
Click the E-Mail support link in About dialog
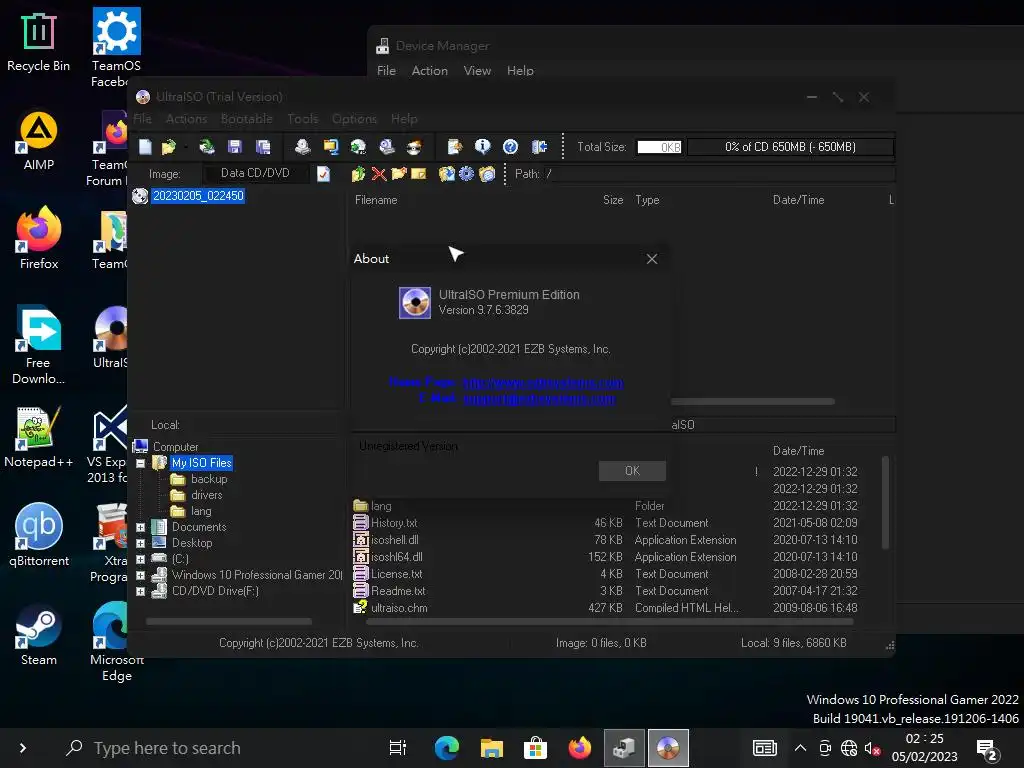click(x=539, y=399)
